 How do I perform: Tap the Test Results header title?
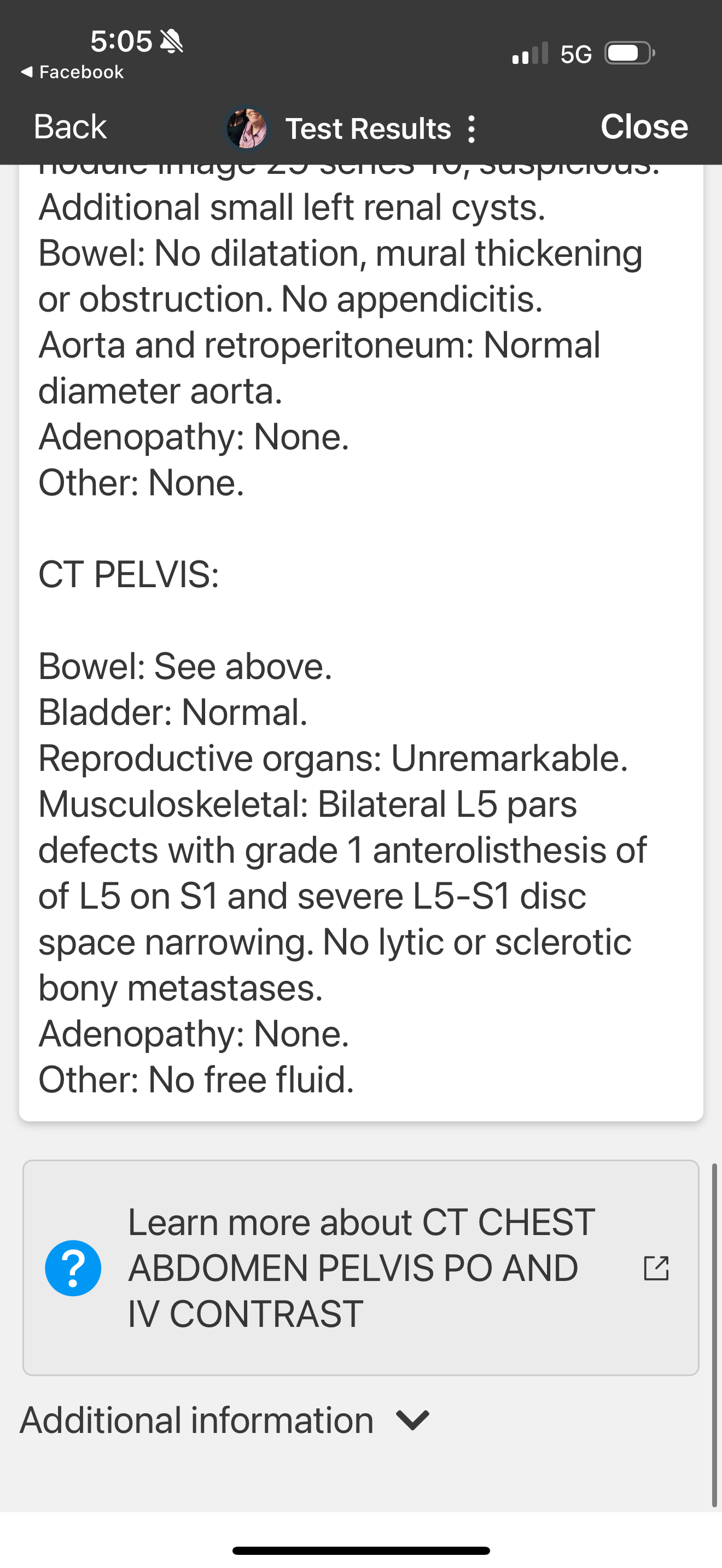368,129
